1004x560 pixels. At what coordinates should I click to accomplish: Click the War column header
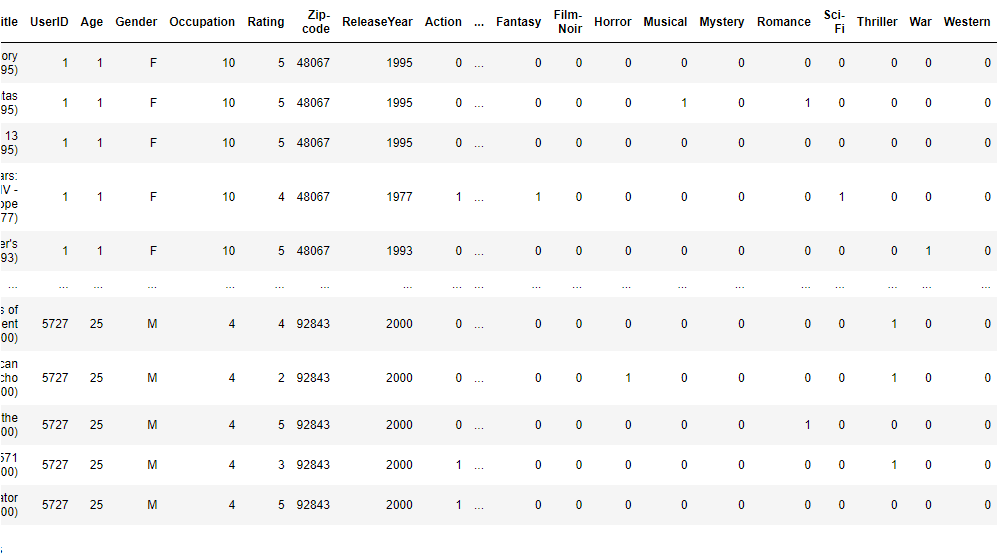pyautogui.click(x=920, y=22)
